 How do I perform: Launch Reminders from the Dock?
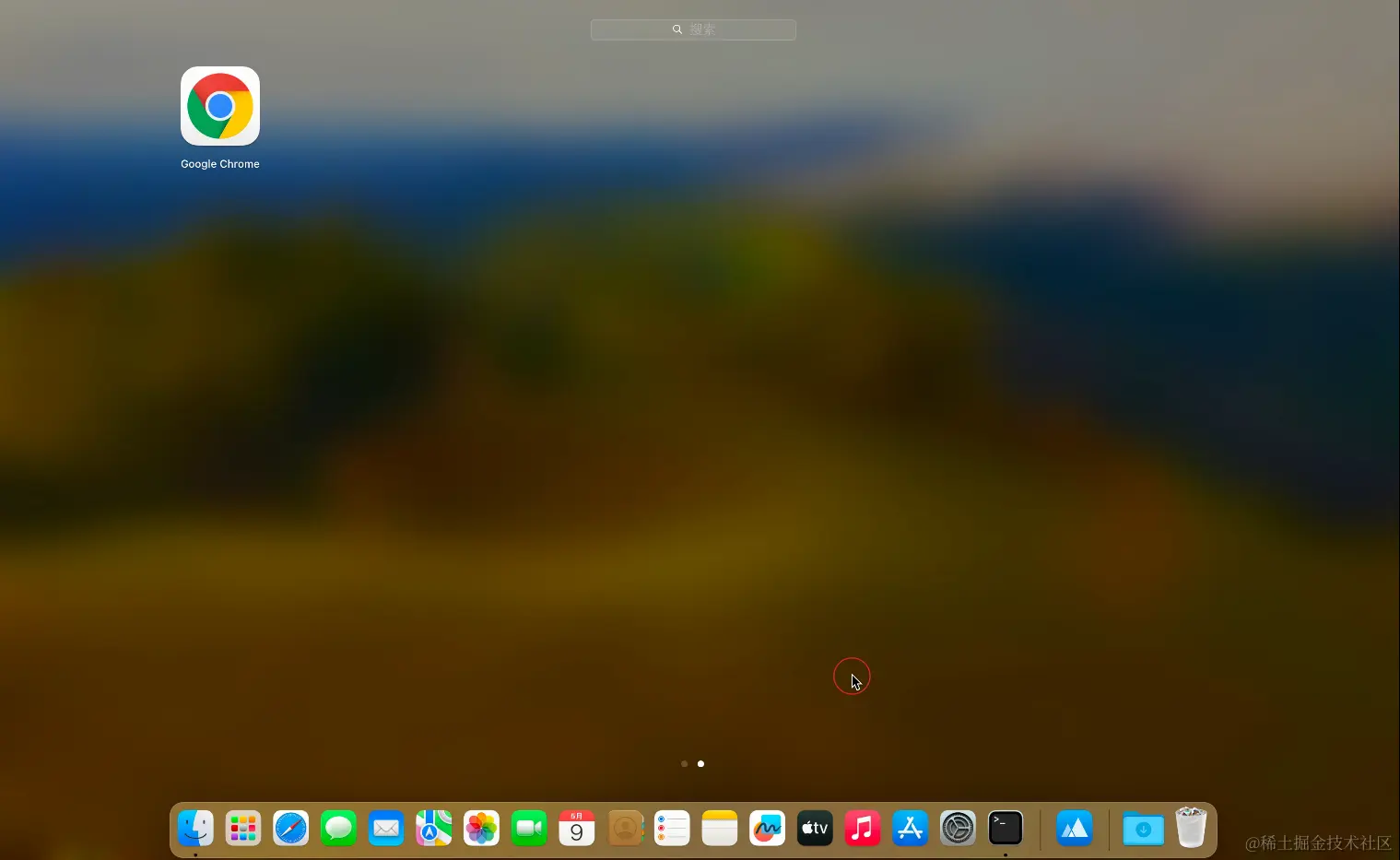pos(672,828)
